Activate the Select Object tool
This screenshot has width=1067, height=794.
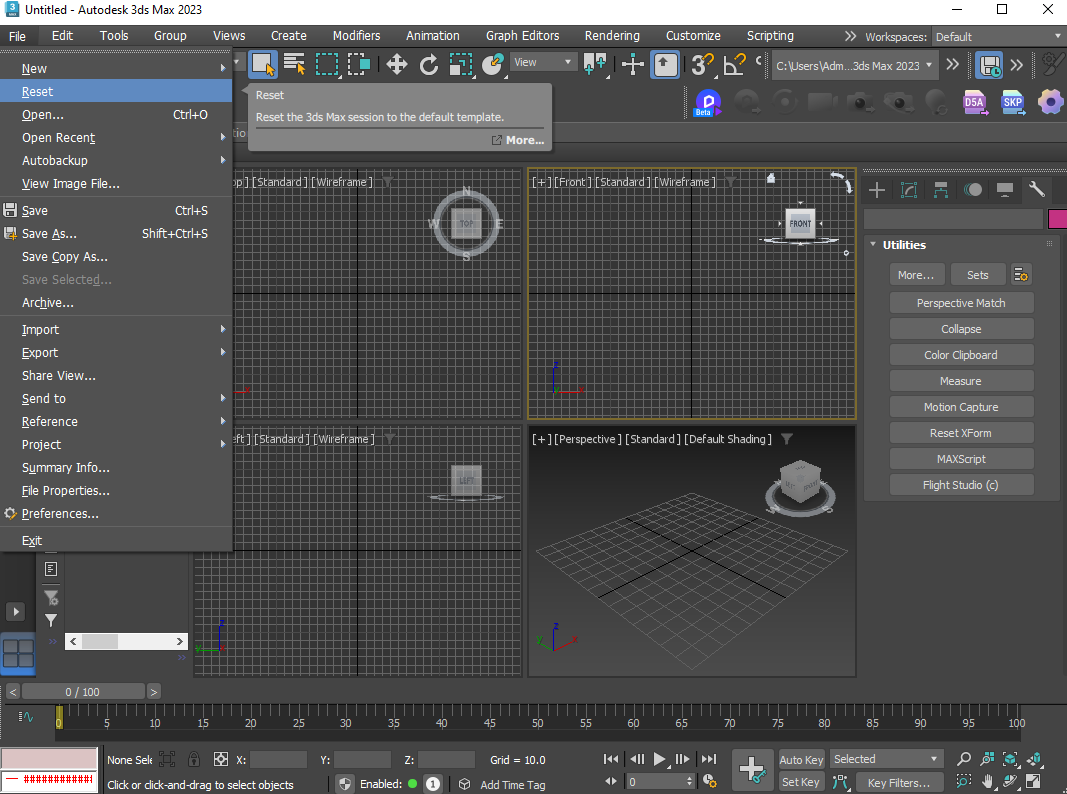click(x=262, y=65)
